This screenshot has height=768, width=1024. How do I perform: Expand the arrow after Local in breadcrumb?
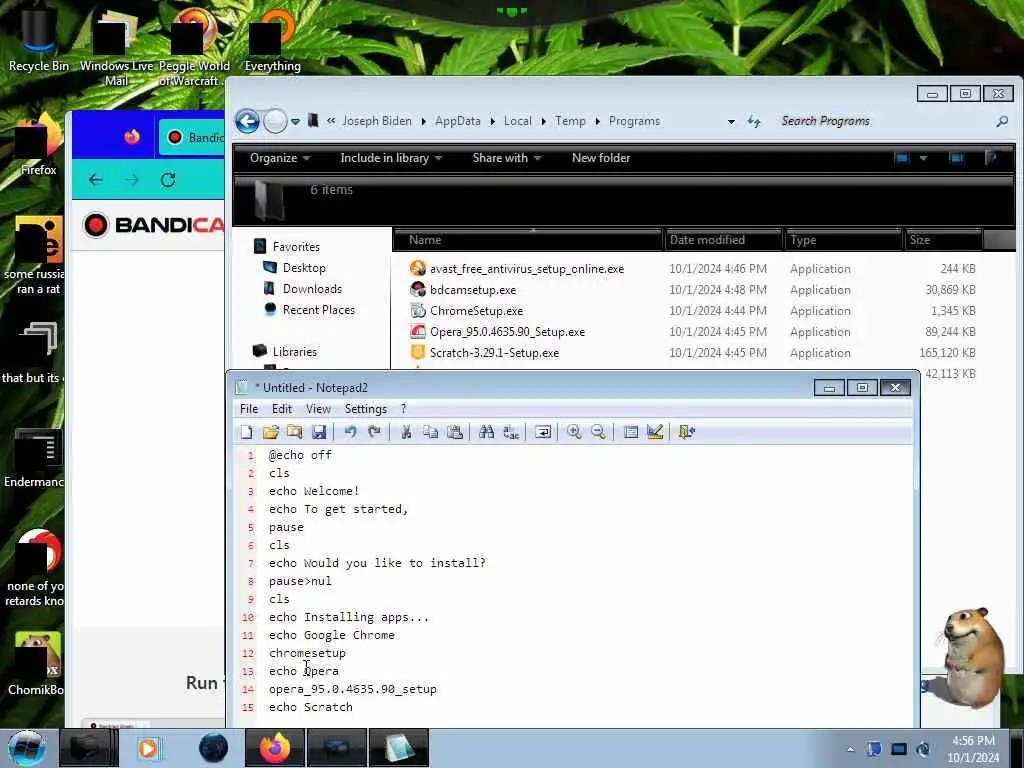tap(543, 121)
